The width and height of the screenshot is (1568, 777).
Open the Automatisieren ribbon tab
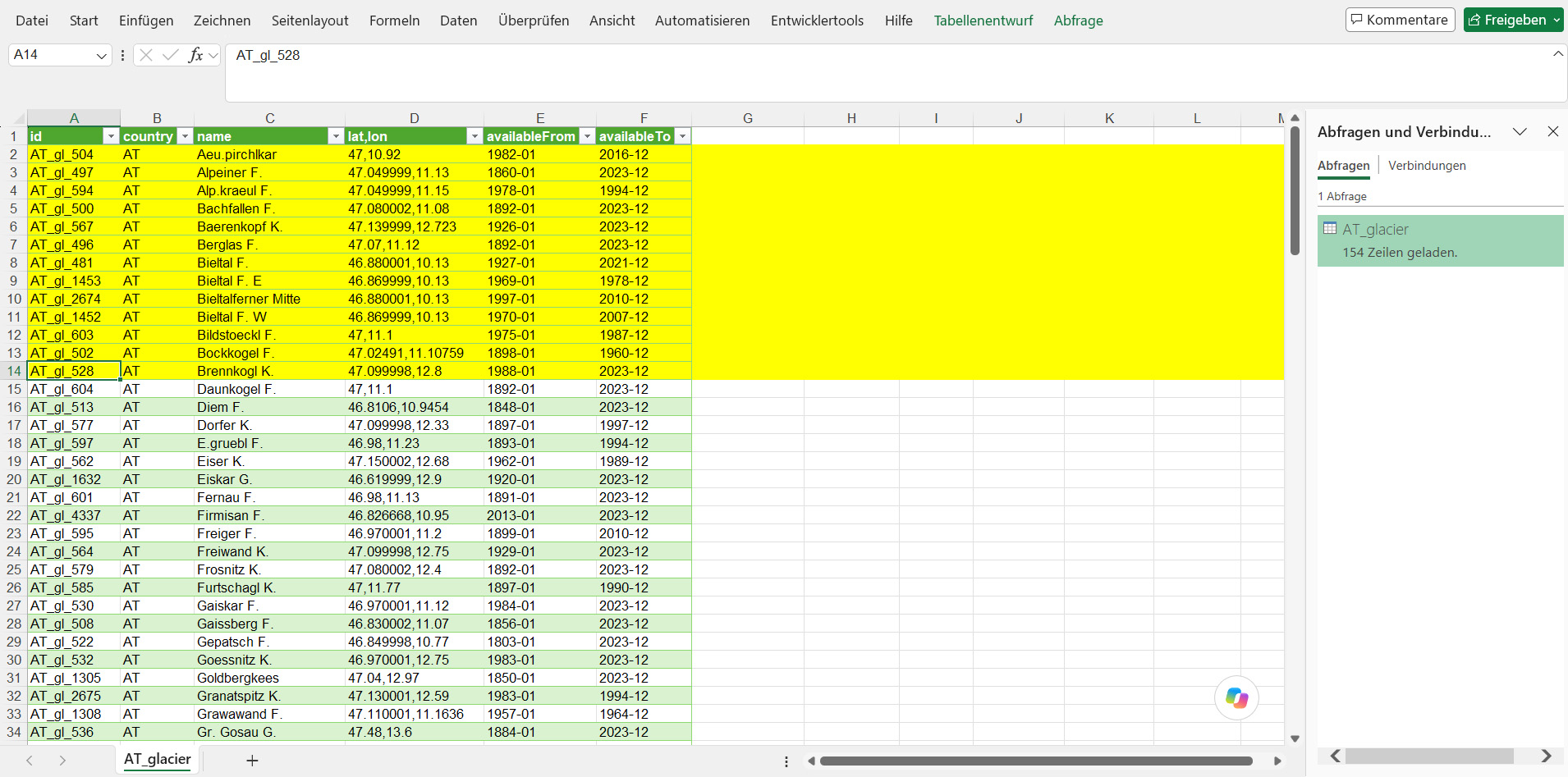pyautogui.click(x=702, y=21)
